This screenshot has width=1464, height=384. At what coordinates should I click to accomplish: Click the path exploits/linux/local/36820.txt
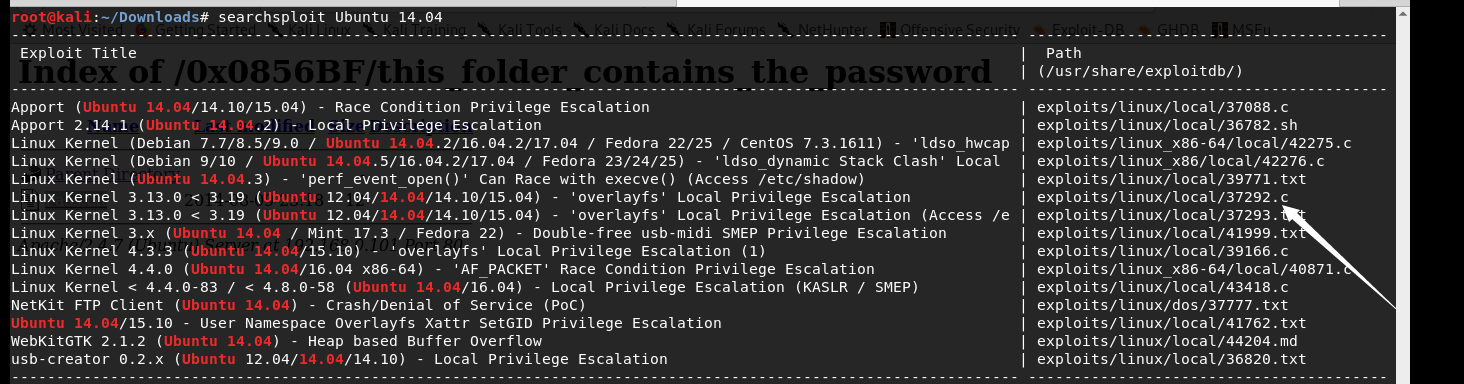[x=1171, y=359]
